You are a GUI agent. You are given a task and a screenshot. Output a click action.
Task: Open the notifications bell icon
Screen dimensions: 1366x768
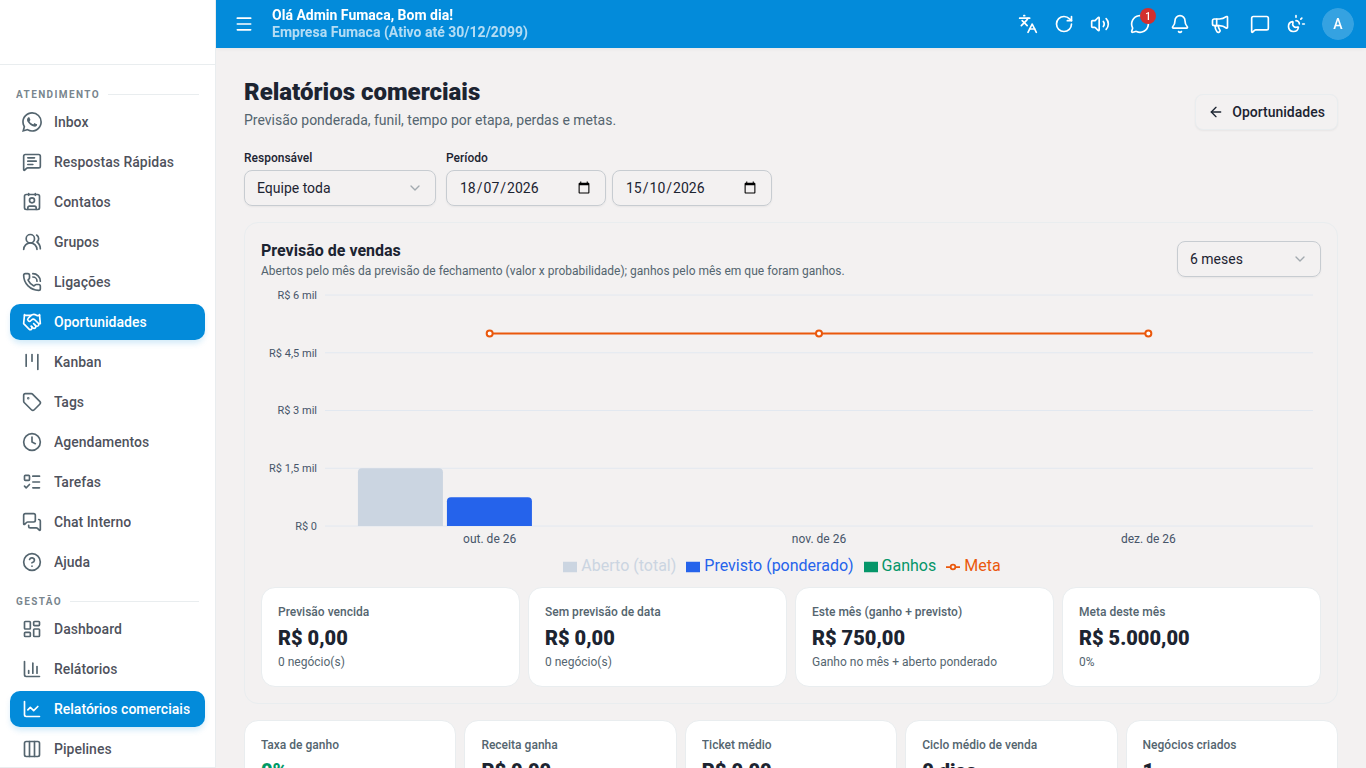click(x=1180, y=24)
